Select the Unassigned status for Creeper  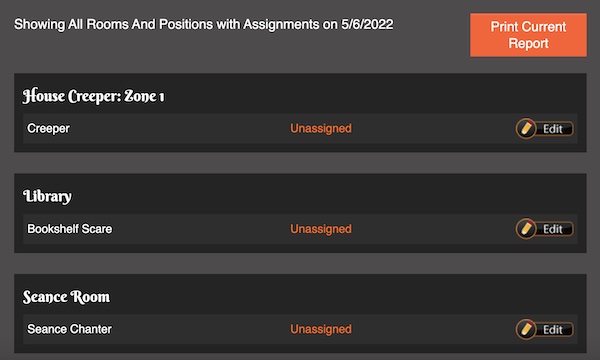pos(321,129)
